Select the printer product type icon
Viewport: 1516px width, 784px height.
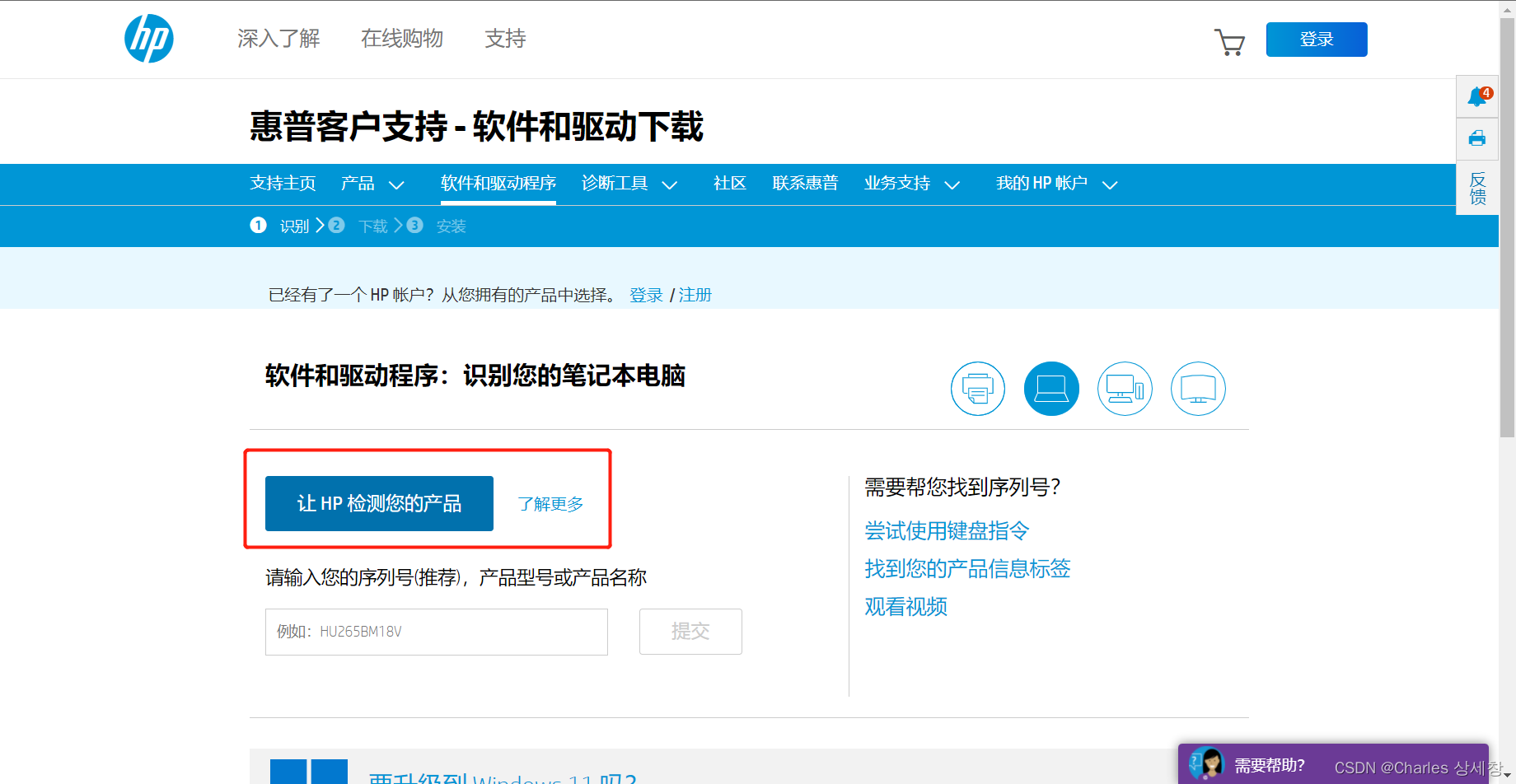click(x=978, y=389)
